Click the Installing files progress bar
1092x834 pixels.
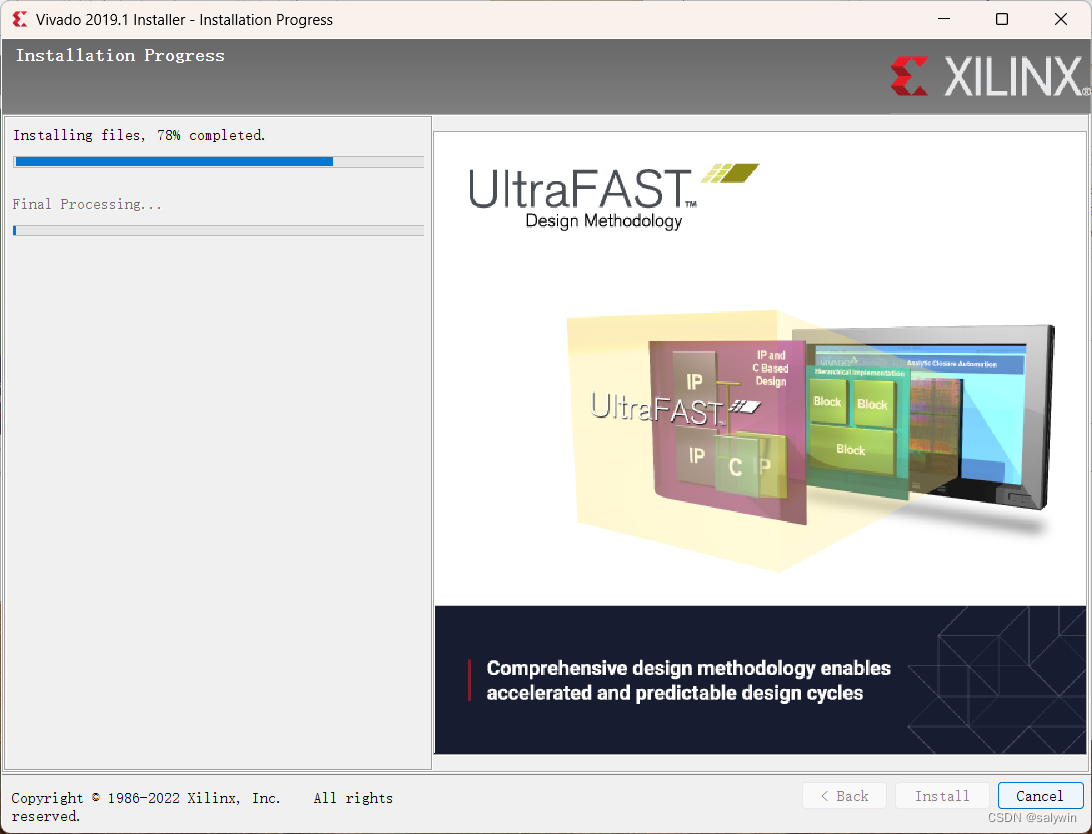click(x=219, y=162)
